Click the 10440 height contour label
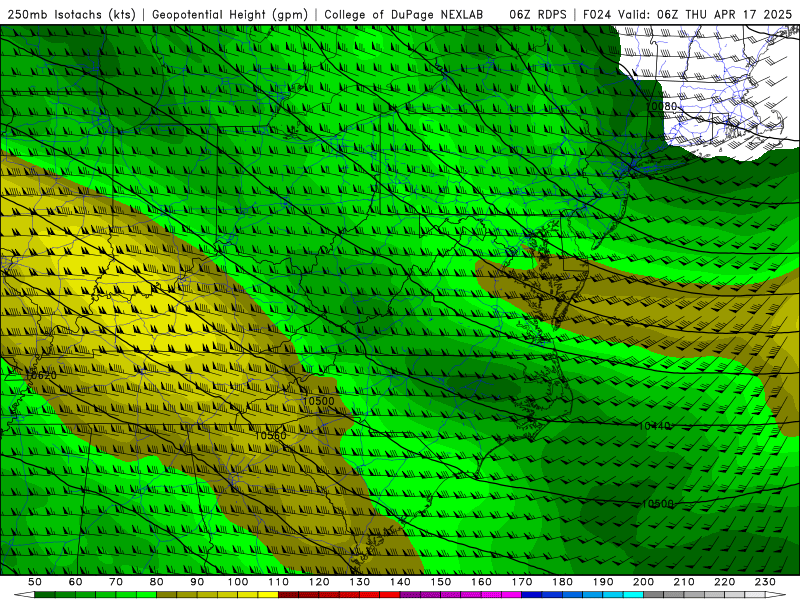 click(654, 426)
